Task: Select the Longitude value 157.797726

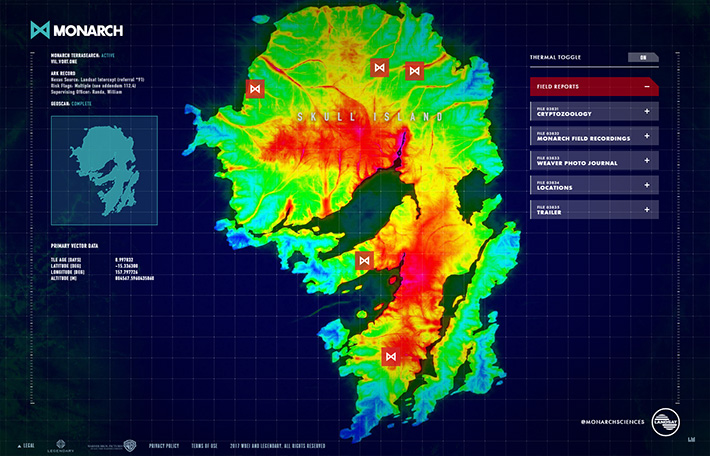Action: (126, 272)
